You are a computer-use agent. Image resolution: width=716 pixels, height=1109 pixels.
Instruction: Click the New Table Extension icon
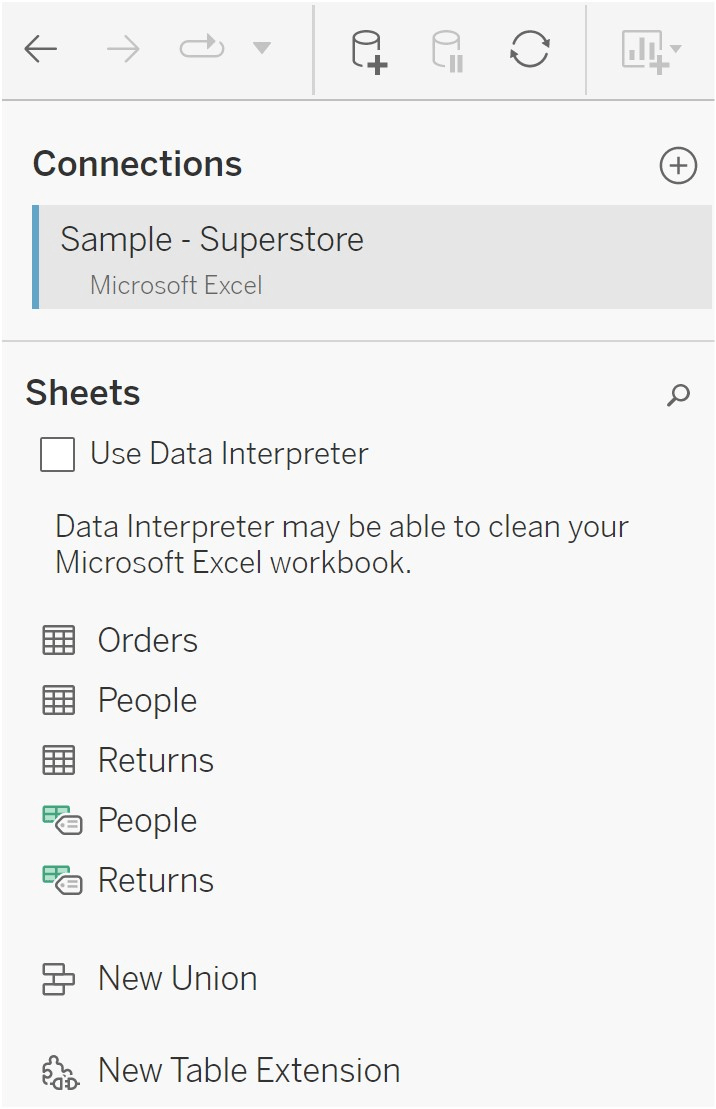point(57,1070)
